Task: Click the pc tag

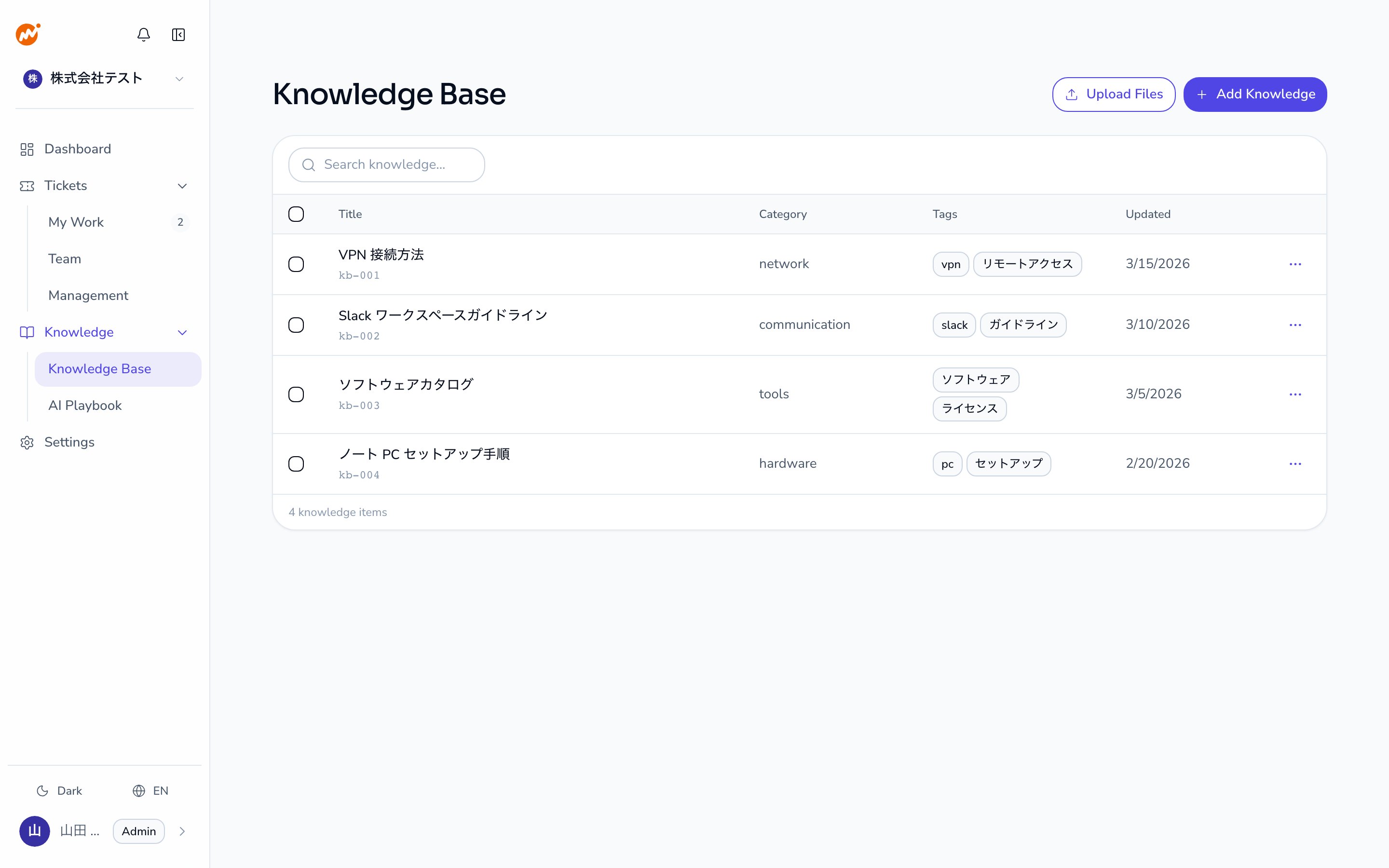Action: point(947,464)
